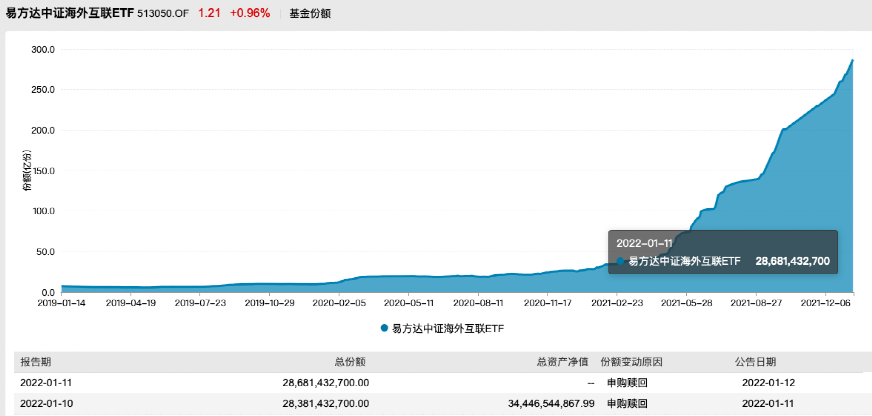
Task: Click x-axis date label 2021-12-06
Action: click(826, 304)
